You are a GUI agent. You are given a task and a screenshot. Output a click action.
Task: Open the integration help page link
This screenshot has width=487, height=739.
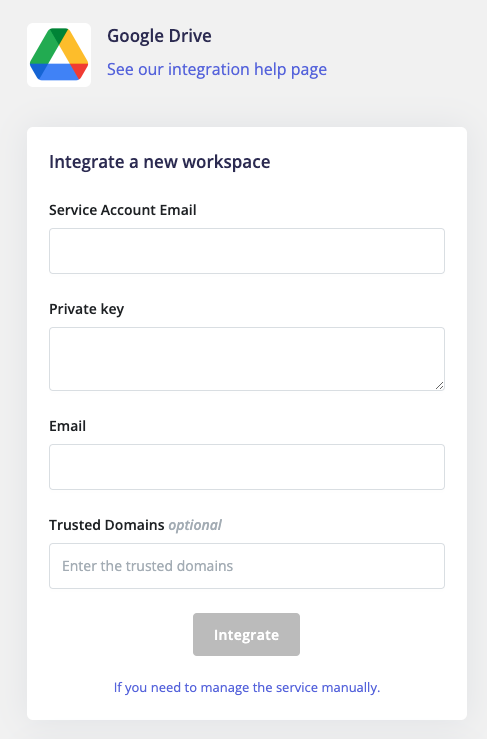tap(217, 69)
